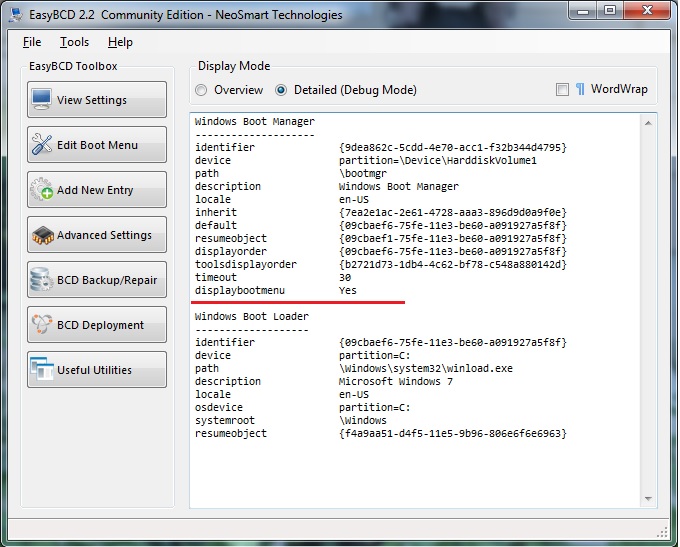The height and width of the screenshot is (547, 680).
Task: Click the Microsoft Windows 7 description
Action: point(396,381)
